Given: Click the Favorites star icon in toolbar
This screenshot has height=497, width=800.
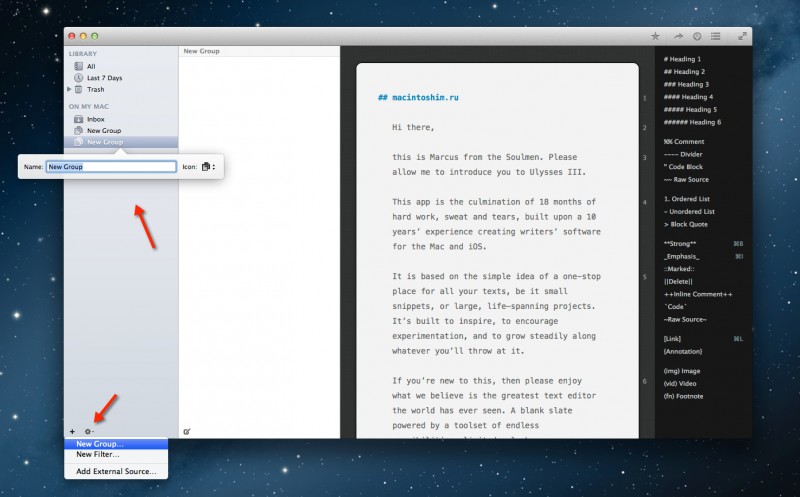Looking at the screenshot, I should [x=655, y=36].
